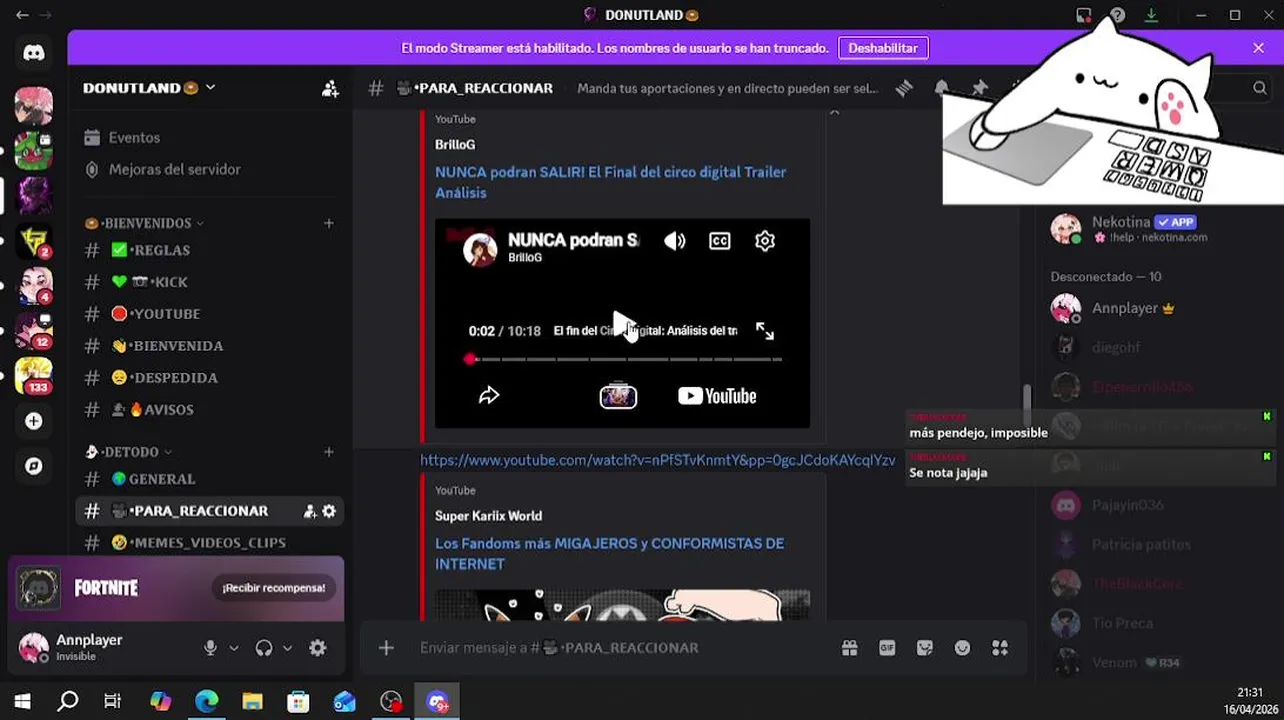Open the invite people icon beside DONUTLAND

pos(330,88)
